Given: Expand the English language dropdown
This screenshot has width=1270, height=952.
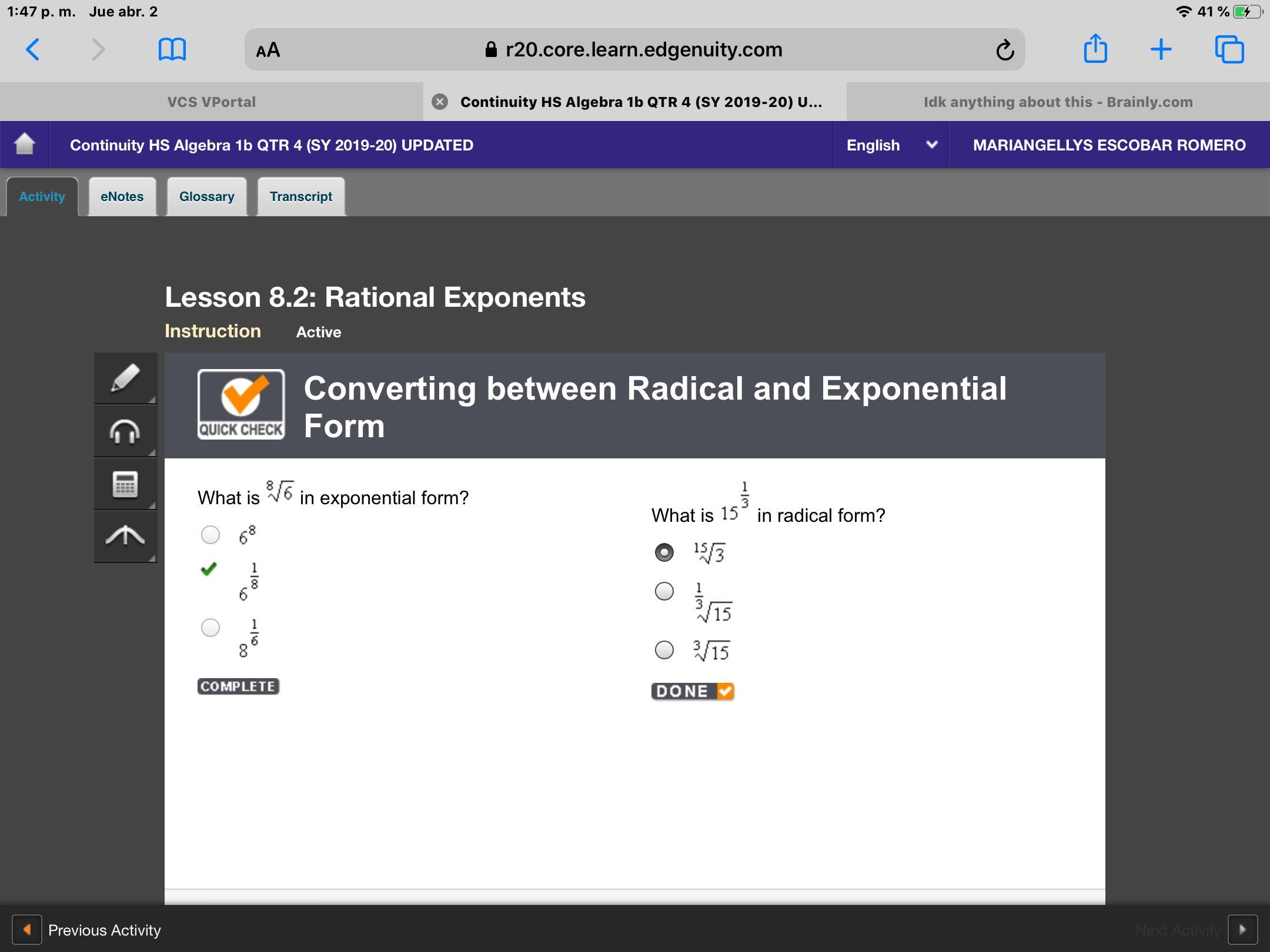Looking at the screenshot, I should point(890,145).
